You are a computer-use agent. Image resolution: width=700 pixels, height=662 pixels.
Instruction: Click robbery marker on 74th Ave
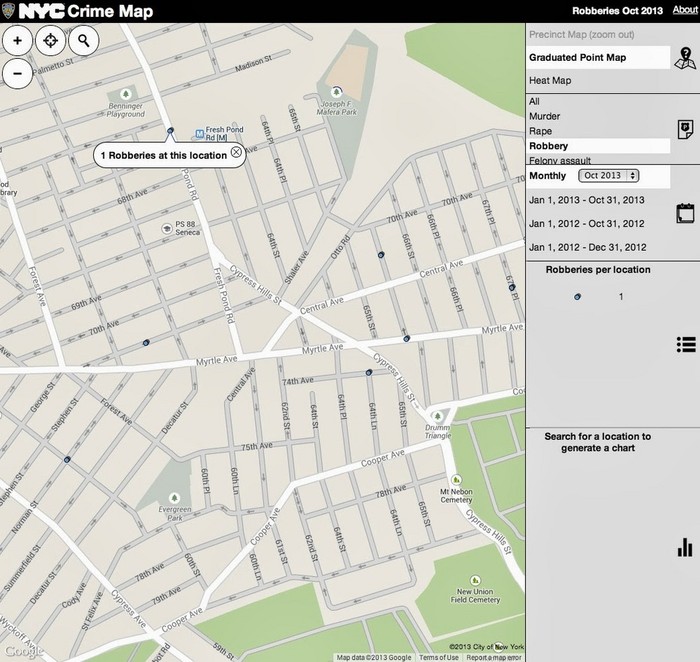point(369,372)
